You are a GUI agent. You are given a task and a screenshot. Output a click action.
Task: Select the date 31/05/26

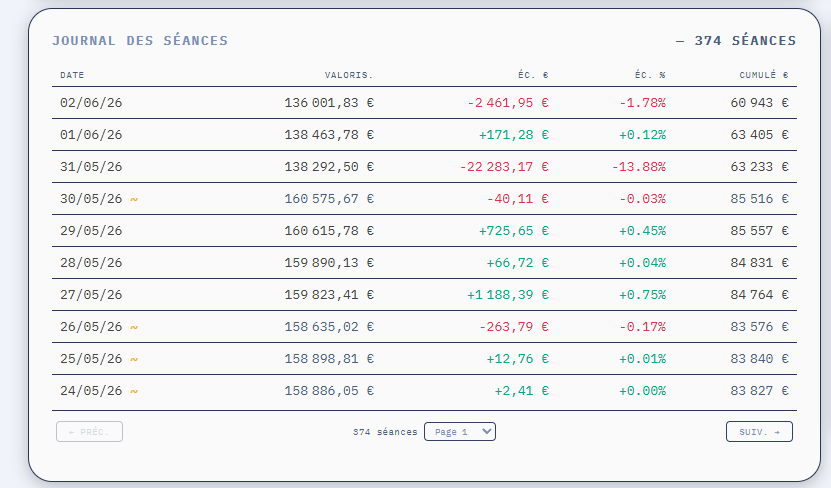91,167
